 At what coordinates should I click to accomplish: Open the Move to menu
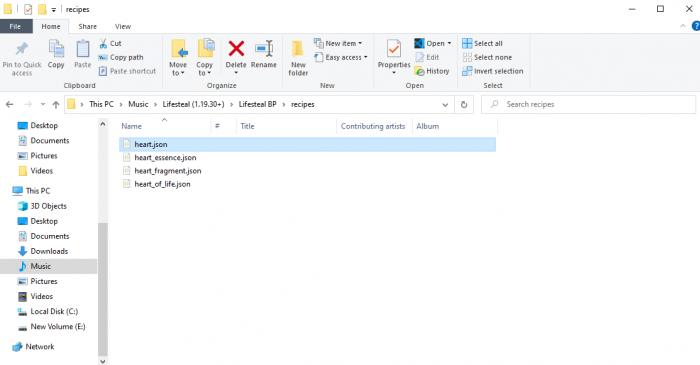tap(178, 58)
